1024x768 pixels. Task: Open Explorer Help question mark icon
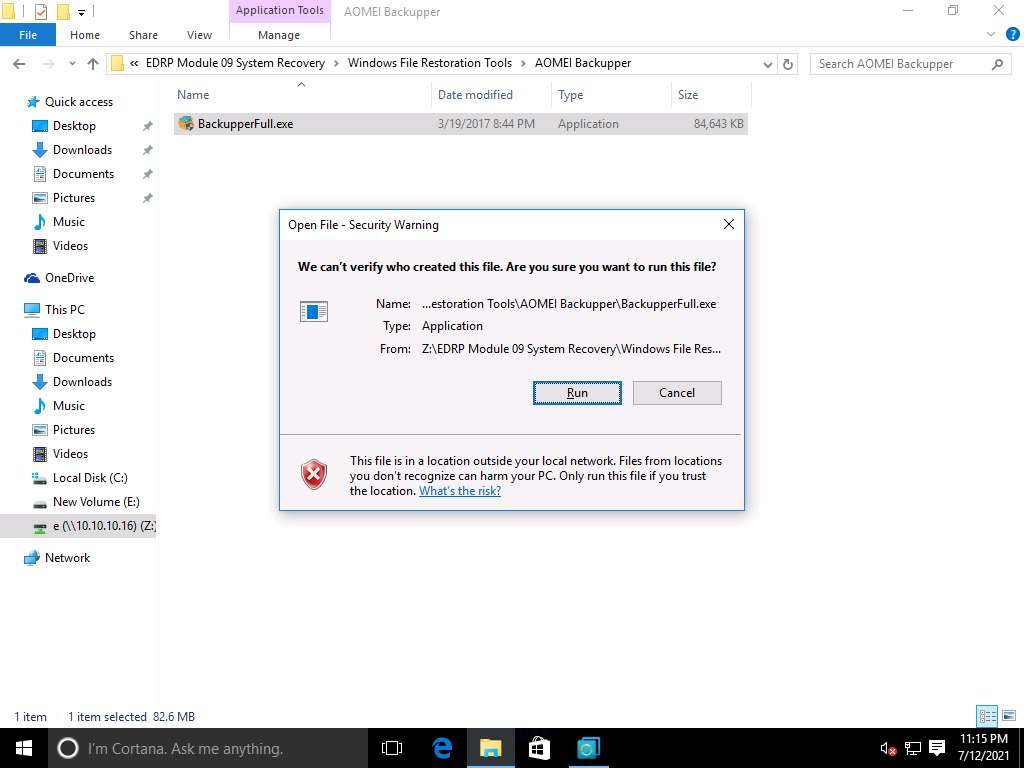(x=1012, y=35)
